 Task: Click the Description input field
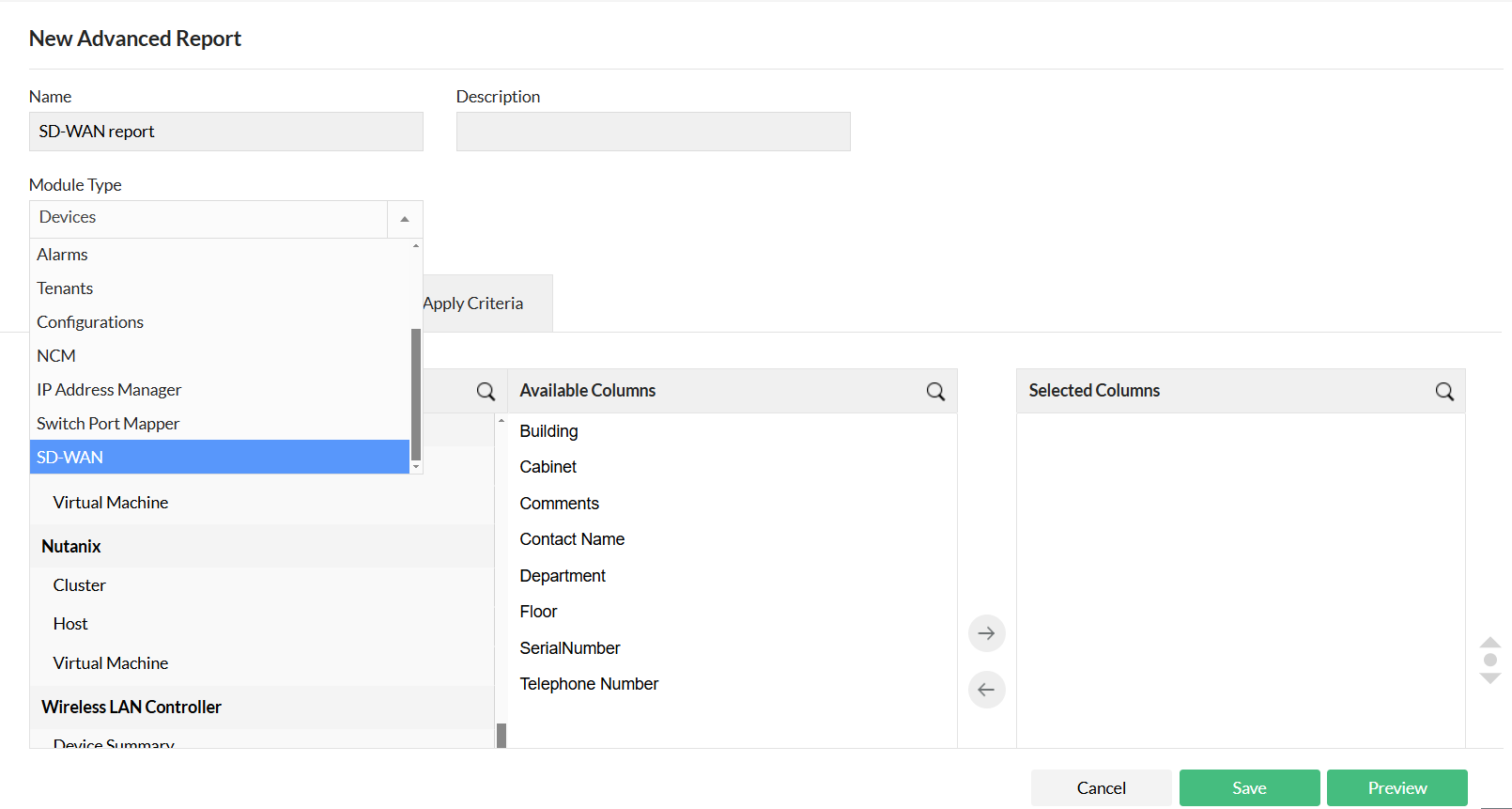653,132
